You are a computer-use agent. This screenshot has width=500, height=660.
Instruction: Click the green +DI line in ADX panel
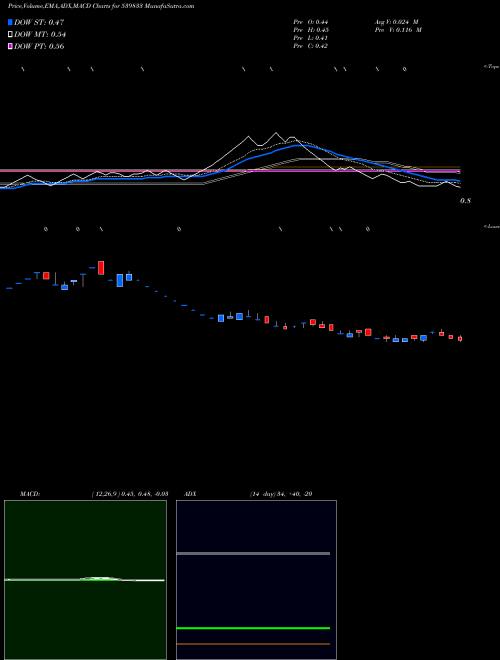[x=253, y=628]
